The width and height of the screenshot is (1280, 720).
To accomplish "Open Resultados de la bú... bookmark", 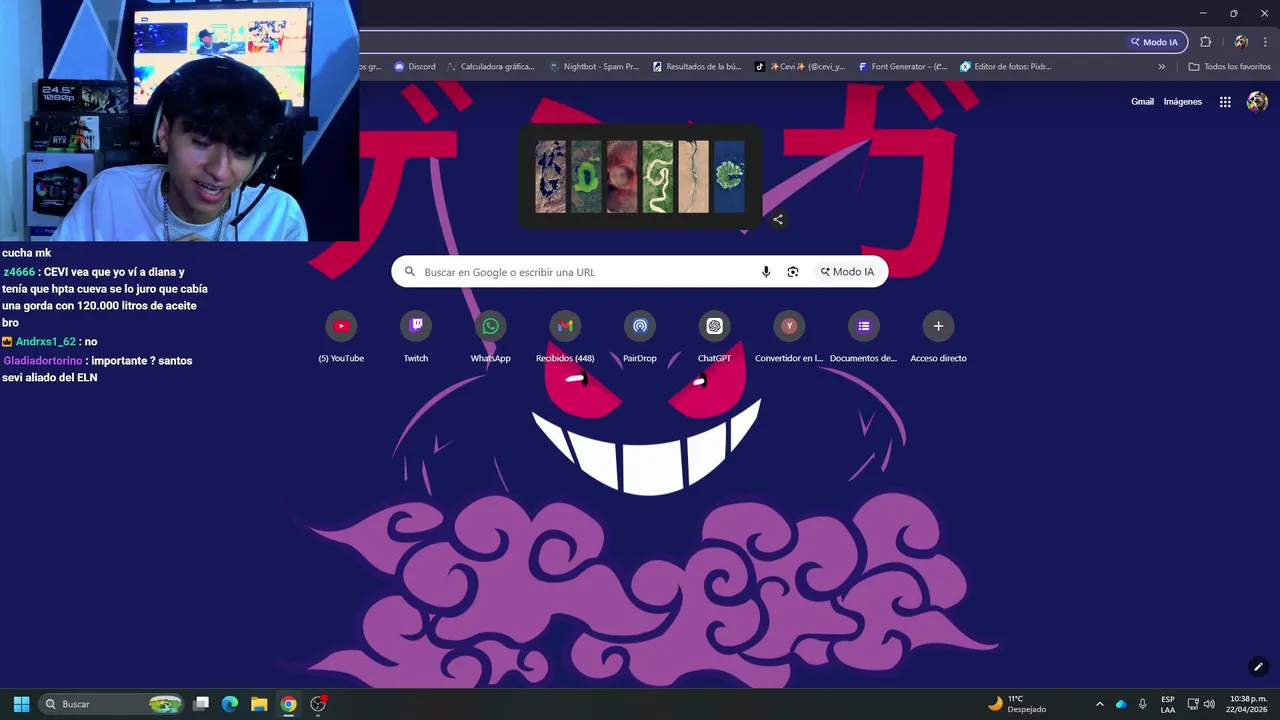I will [697, 67].
